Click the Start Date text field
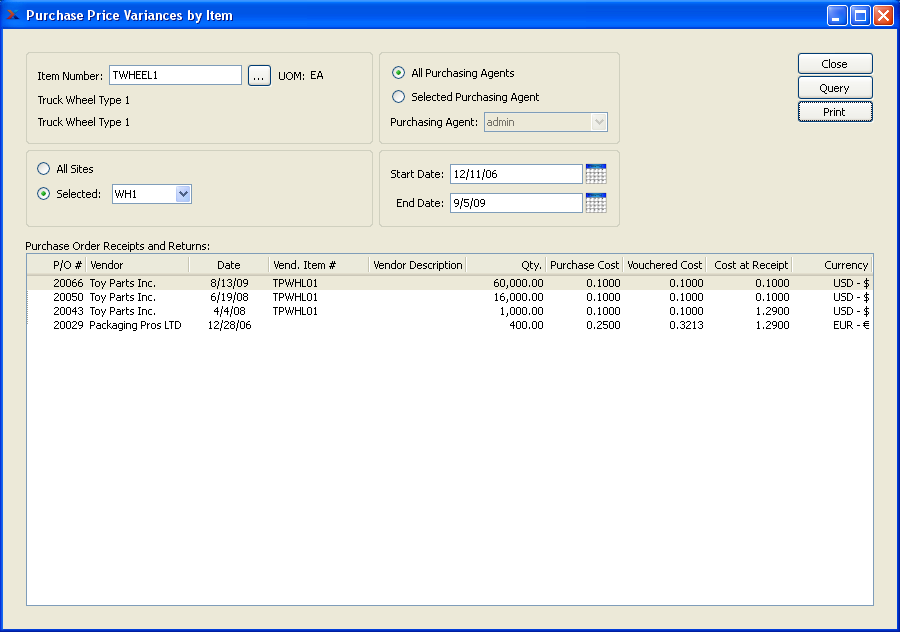The height and width of the screenshot is (632, 900). (x=515, y=174)
